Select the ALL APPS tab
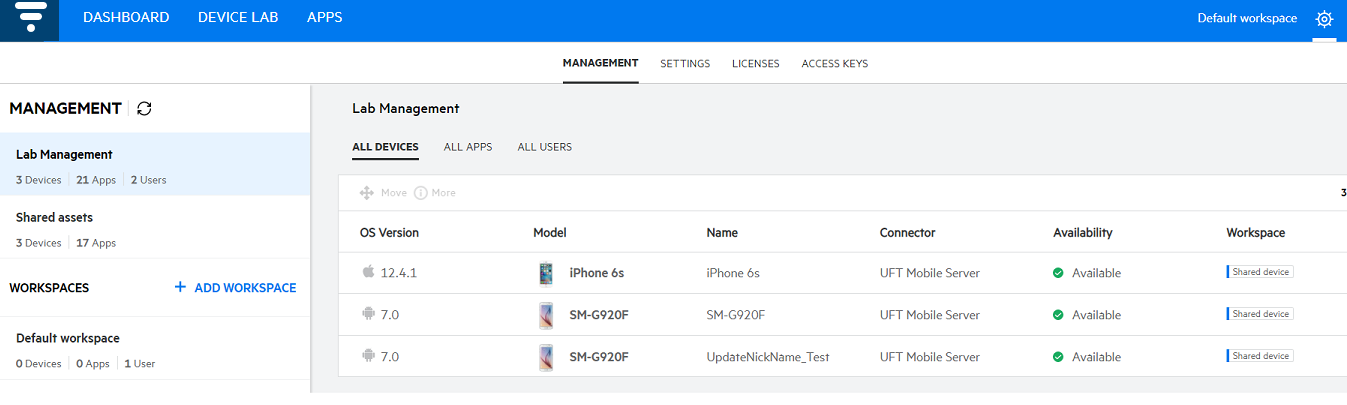This screenshot has height=405, width=1347. [x=468, y=147]
